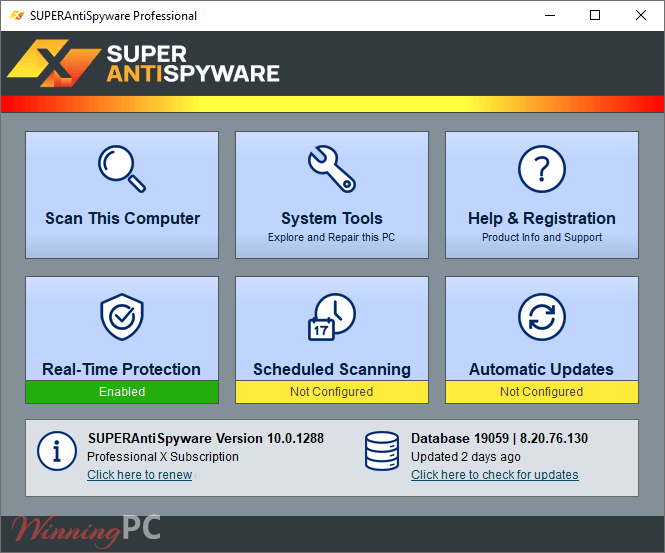This screenshot has height=553, width=665.
Task: Open Real-Time Protection tile label
Action: click(121, 369)
